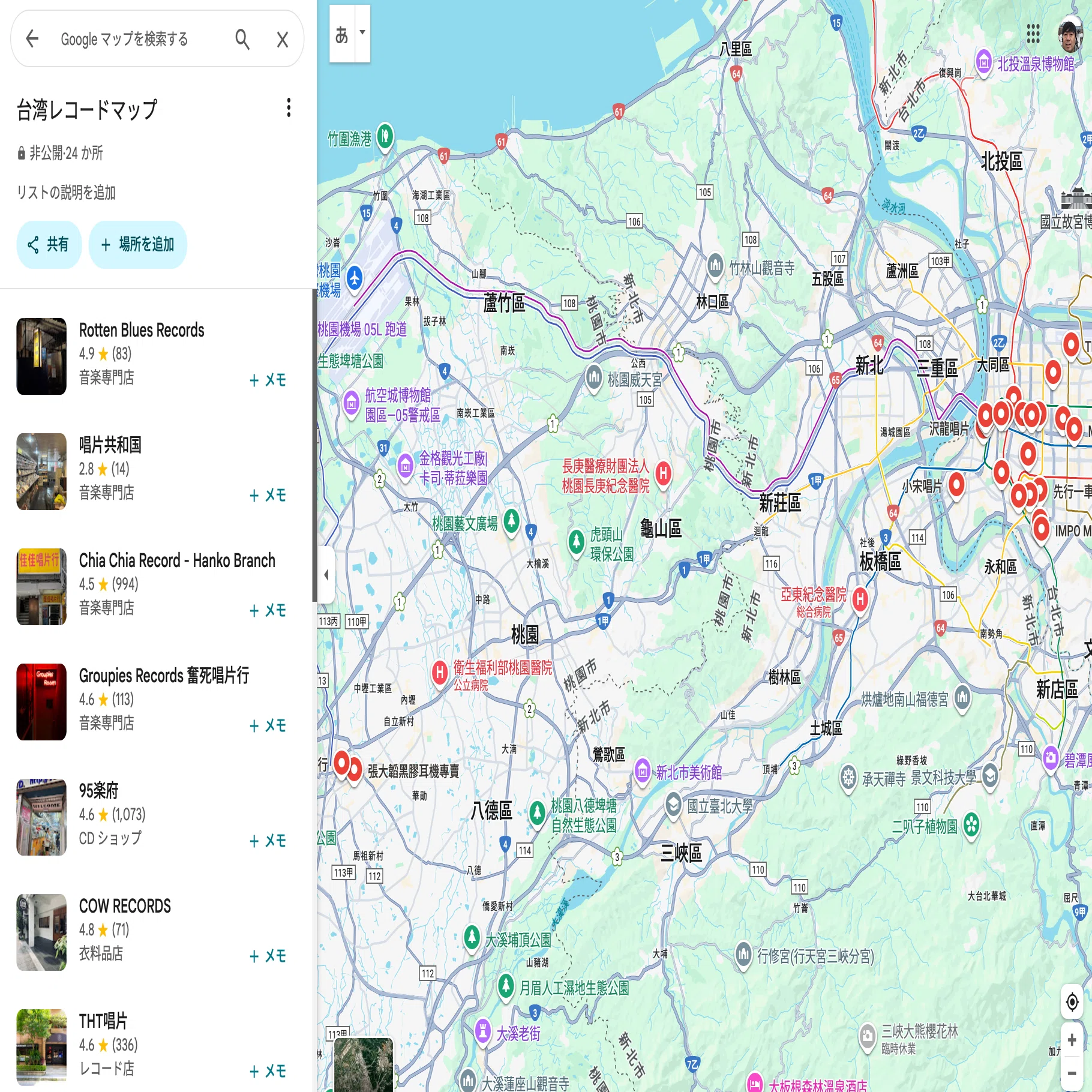The height and width of the screenshot is (1092, 1092).
Task: Click the 張大韜黑膠耳機專賣 map label
Action: click(x=413, y=771)
